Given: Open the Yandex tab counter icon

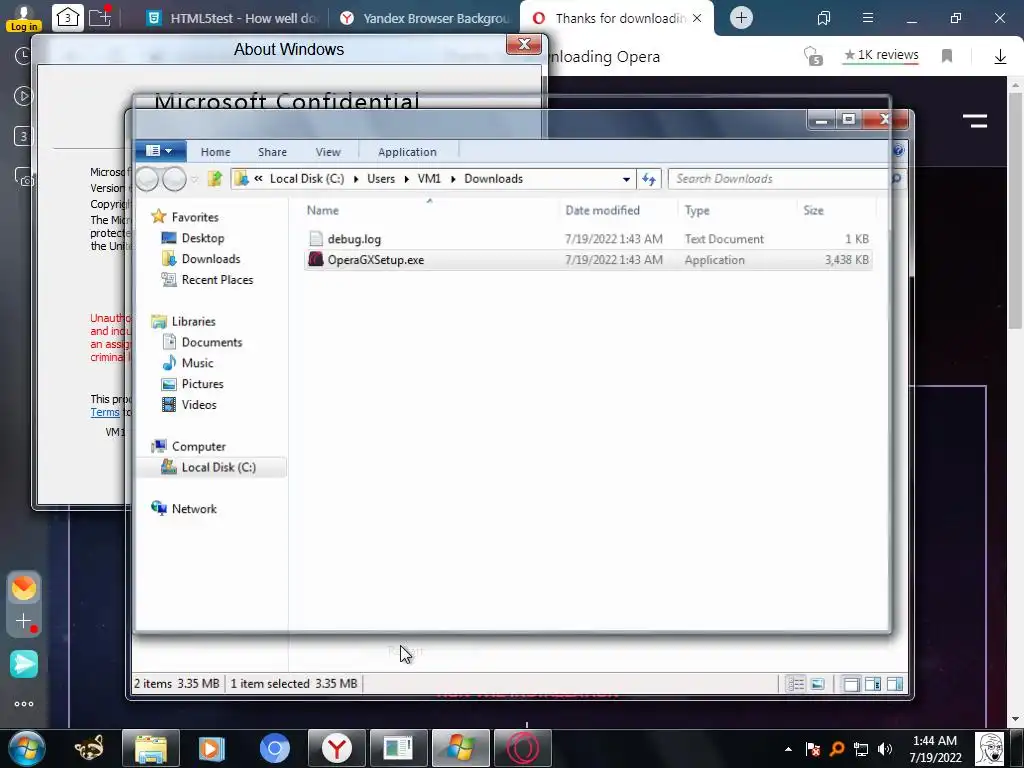Looking at the screenshot, I should click(67, 18).
